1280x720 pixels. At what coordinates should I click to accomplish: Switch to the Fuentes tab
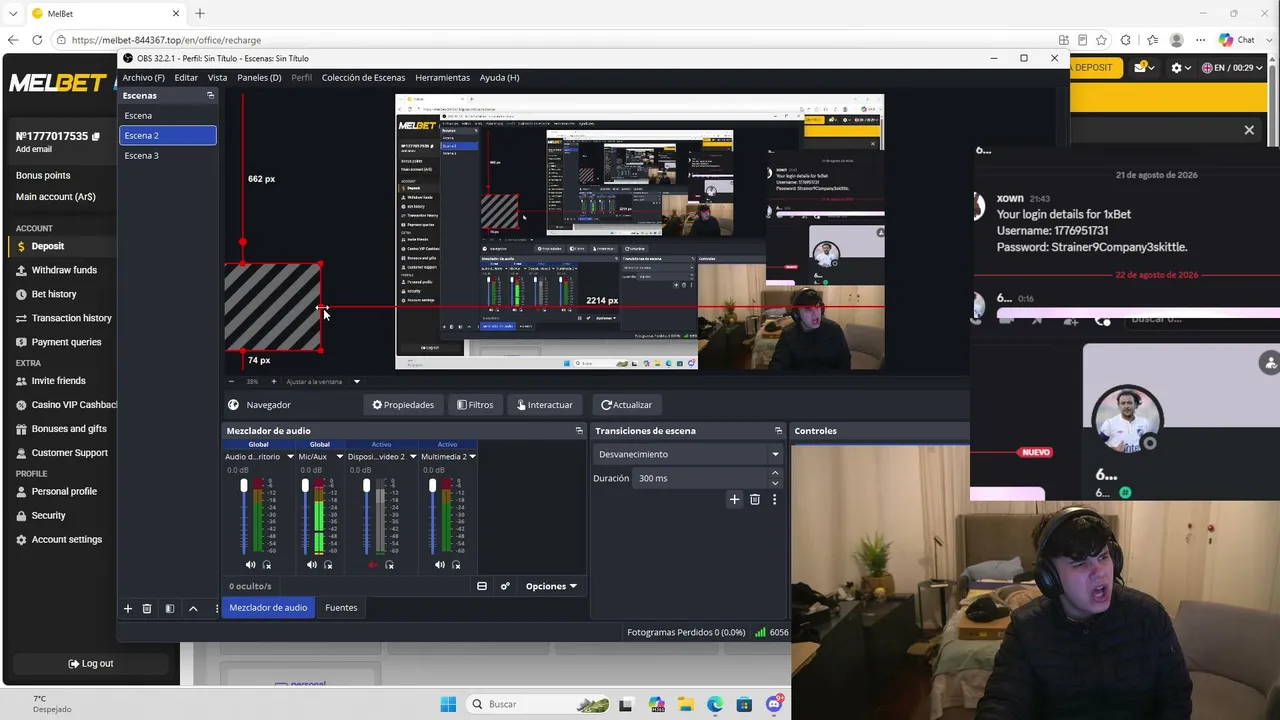point(341,607)
